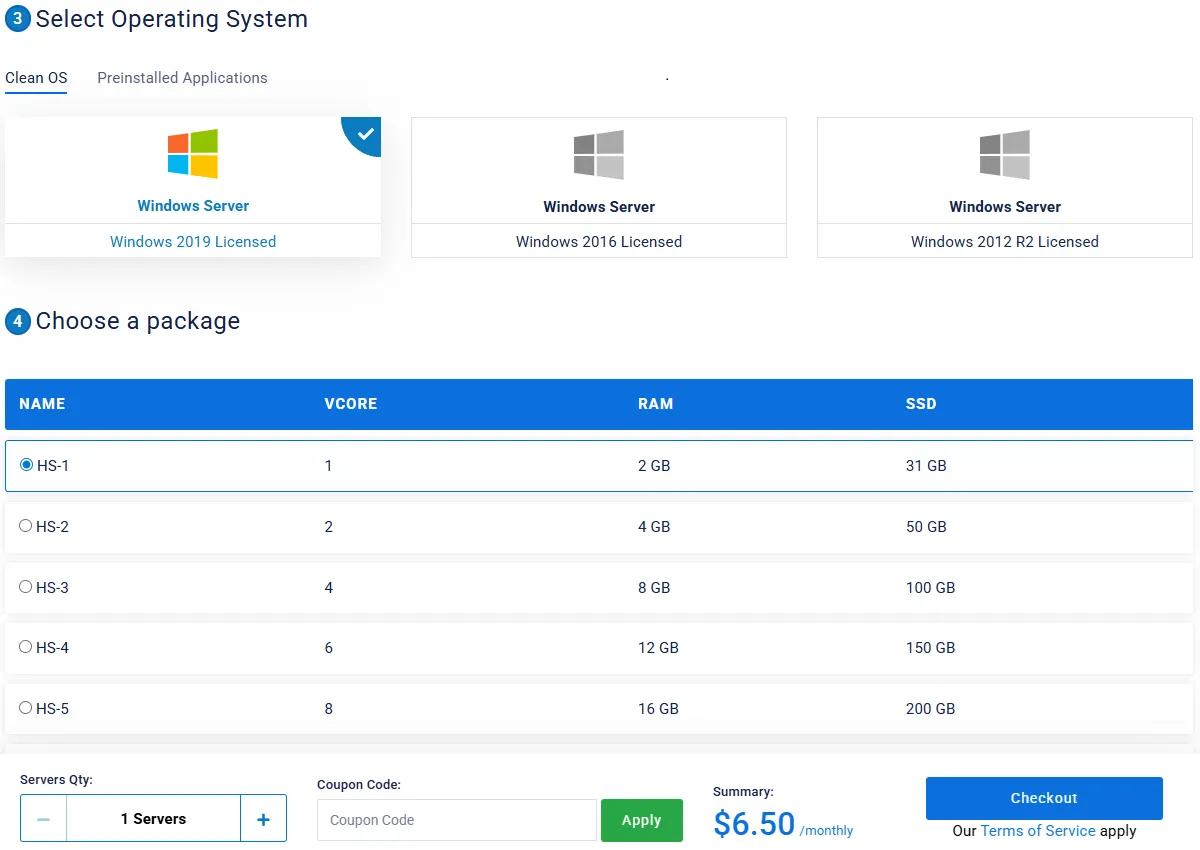Click the 4 GB RAM value
Screen dimensions: 1200x850
tap(654, 527)
